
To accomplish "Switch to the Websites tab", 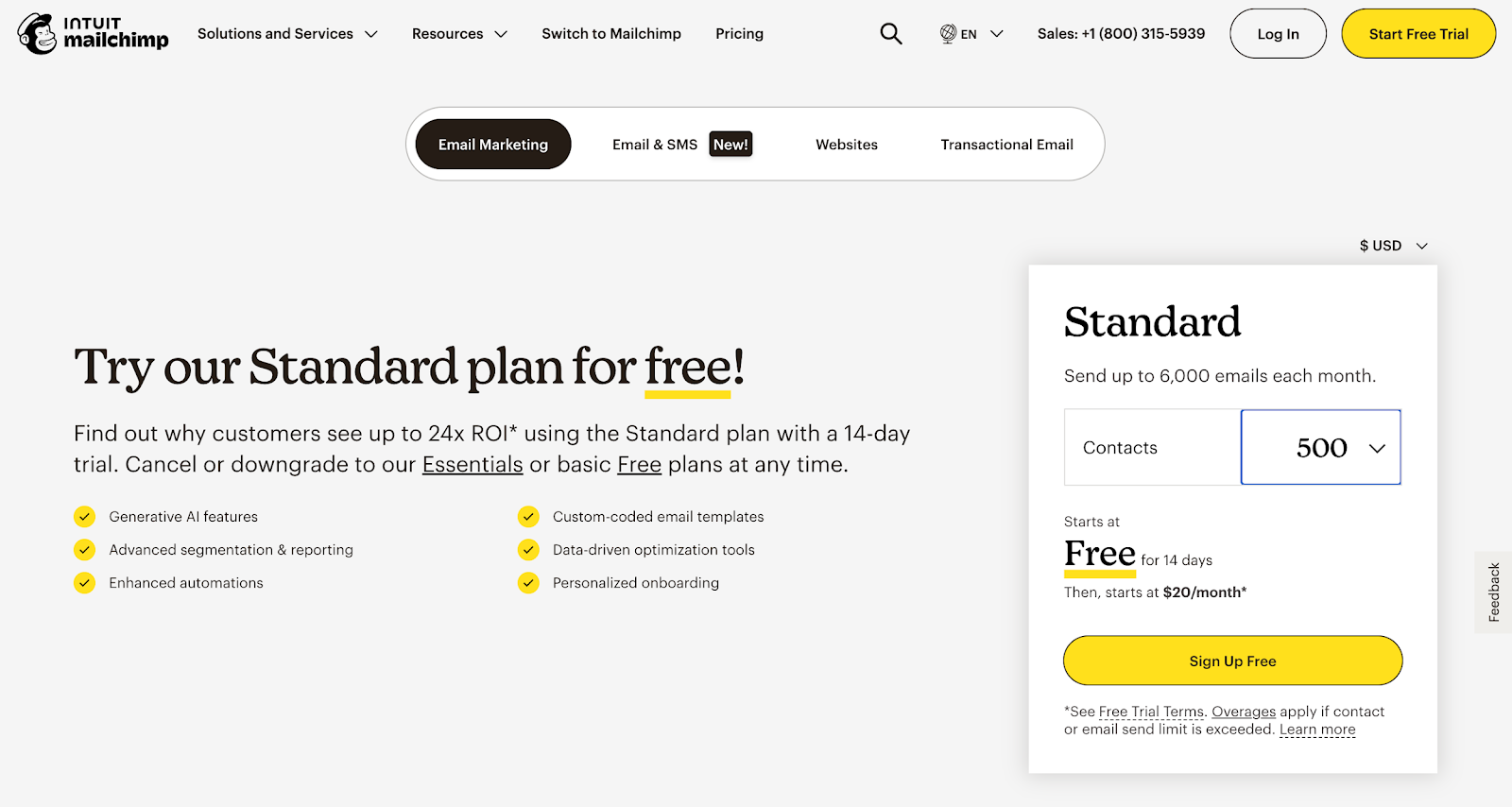I will 846,144.
